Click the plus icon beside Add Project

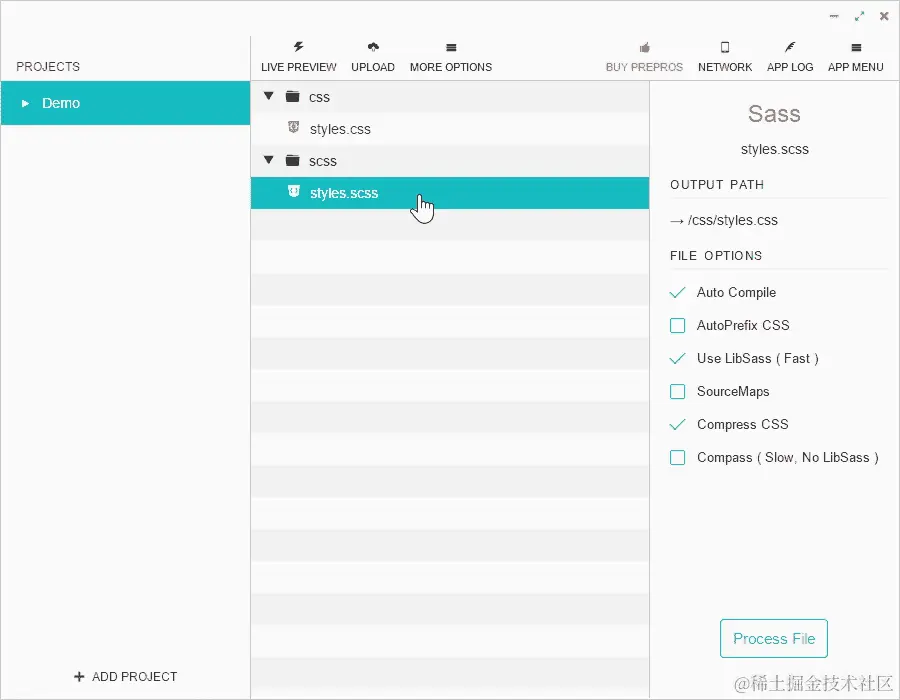79,677
